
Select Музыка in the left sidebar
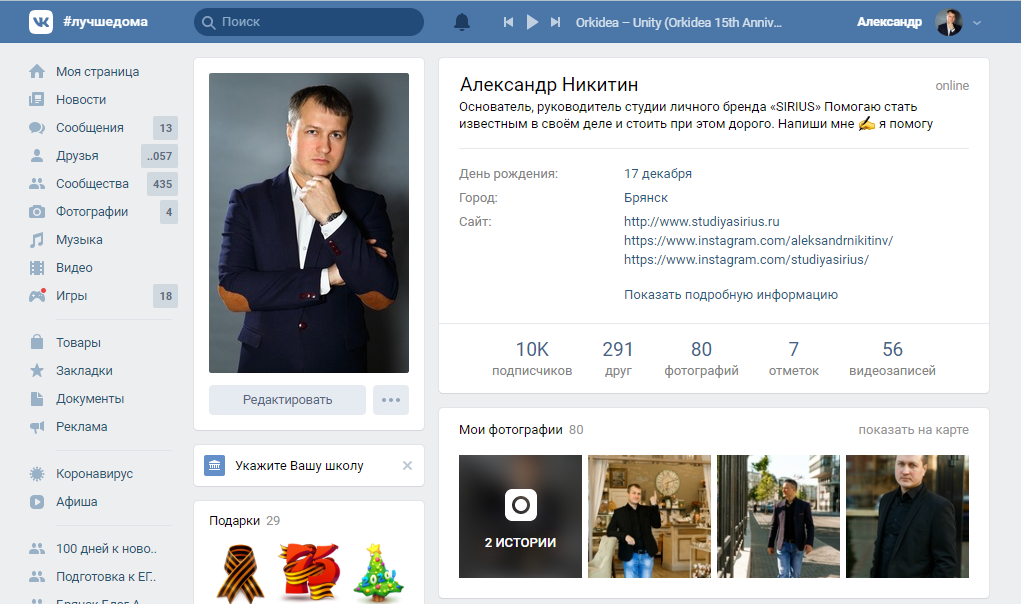pos(77,239)
